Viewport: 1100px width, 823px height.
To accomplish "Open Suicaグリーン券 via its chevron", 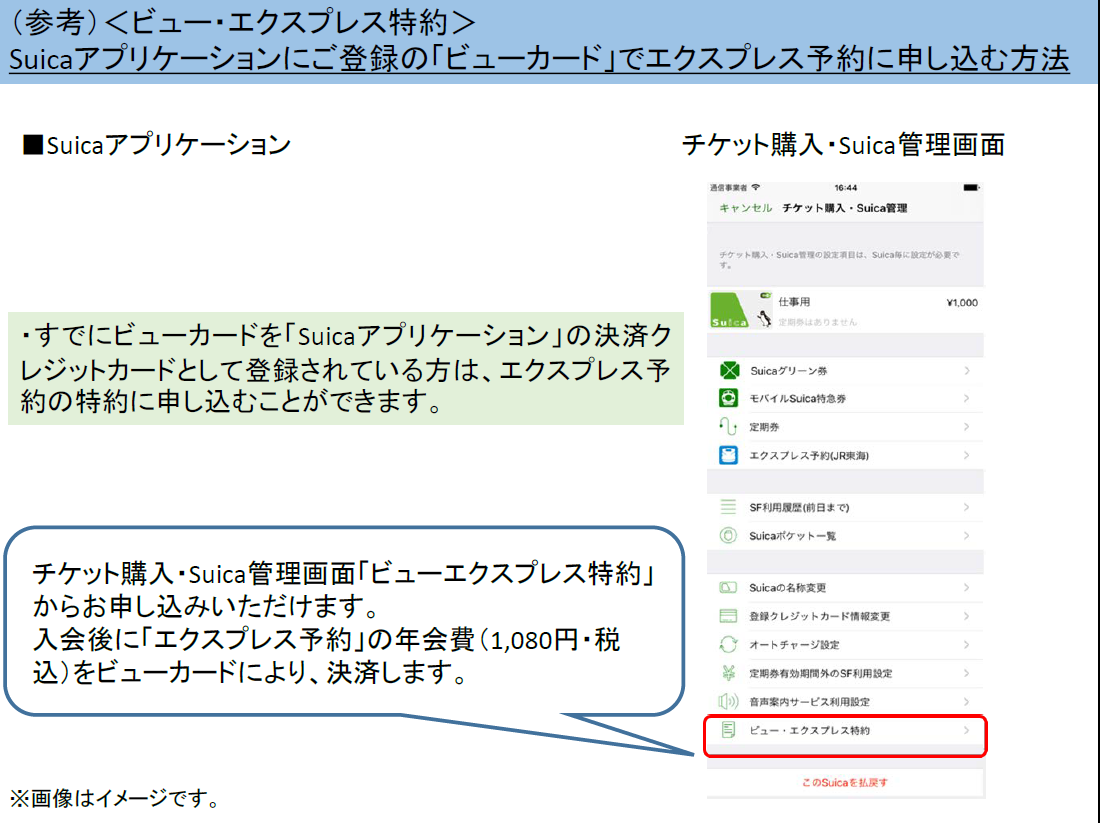I will 967,370.
